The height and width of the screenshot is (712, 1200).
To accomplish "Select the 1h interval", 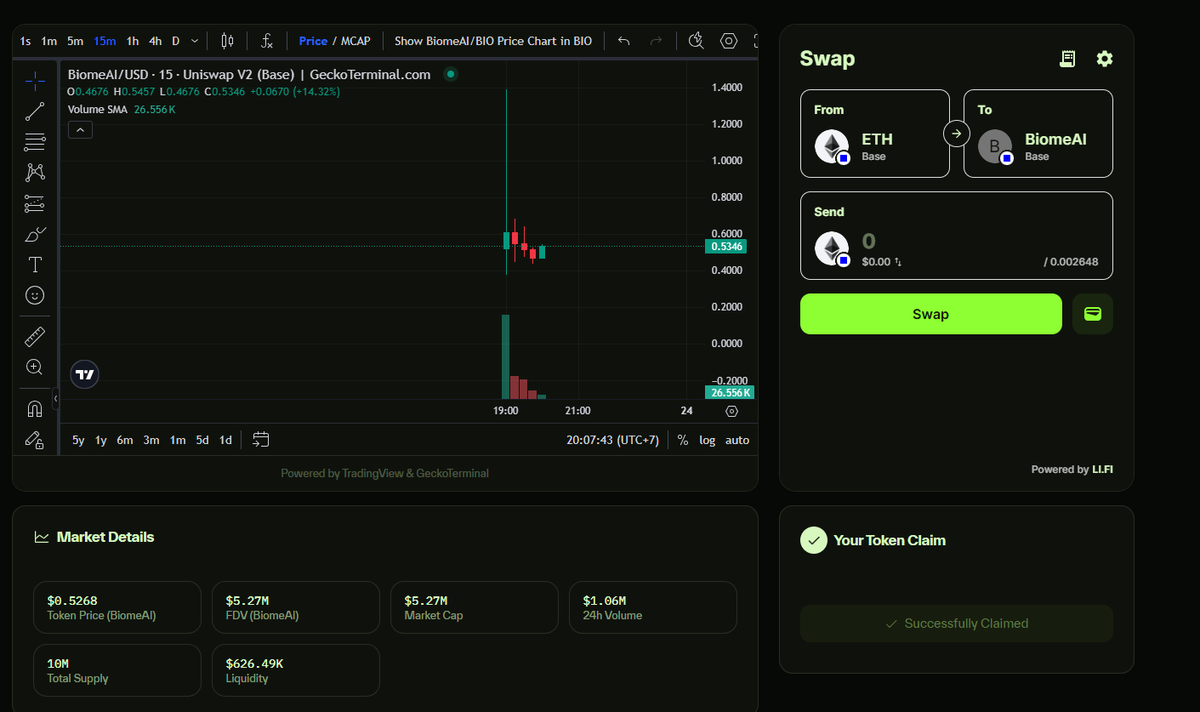I will [x=132, y=41].
